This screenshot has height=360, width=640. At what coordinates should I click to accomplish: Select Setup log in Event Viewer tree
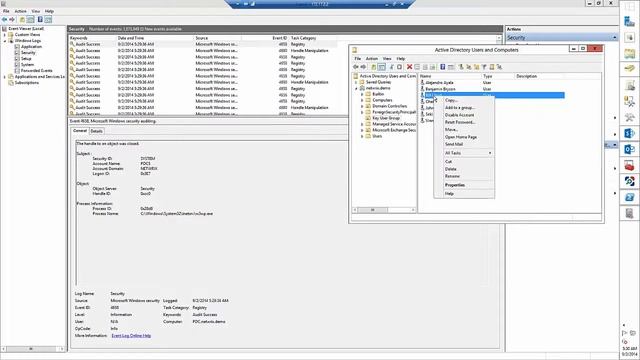pyautogui.click(x=26, y=59)
